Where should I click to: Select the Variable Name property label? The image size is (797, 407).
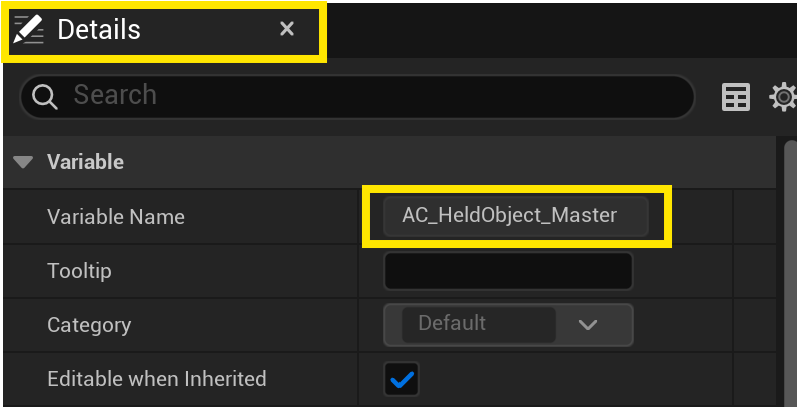[116, 216]
